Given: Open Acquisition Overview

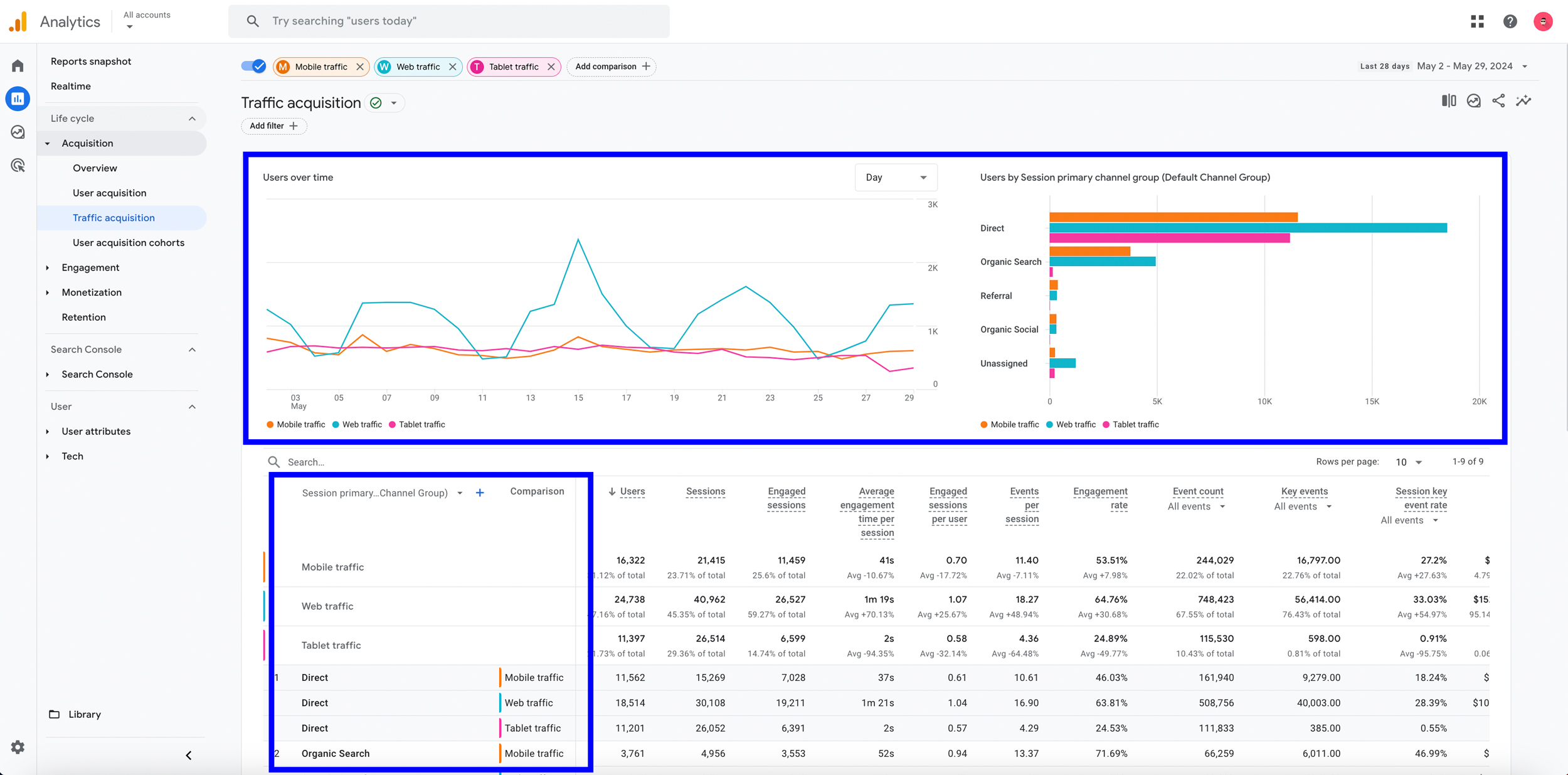Looking at the screenshot, I should point(95,168).
